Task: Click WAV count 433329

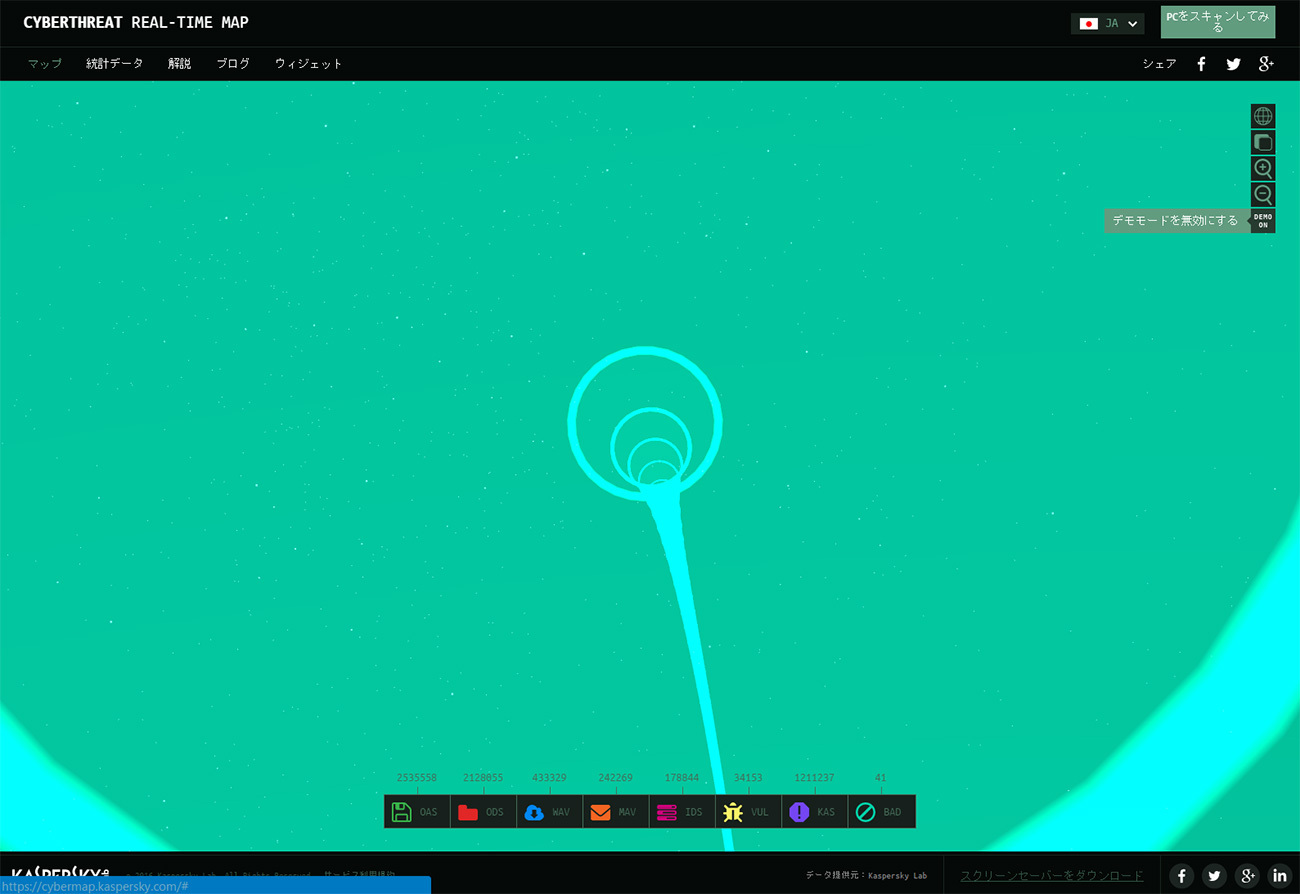Action: [549, 778]
